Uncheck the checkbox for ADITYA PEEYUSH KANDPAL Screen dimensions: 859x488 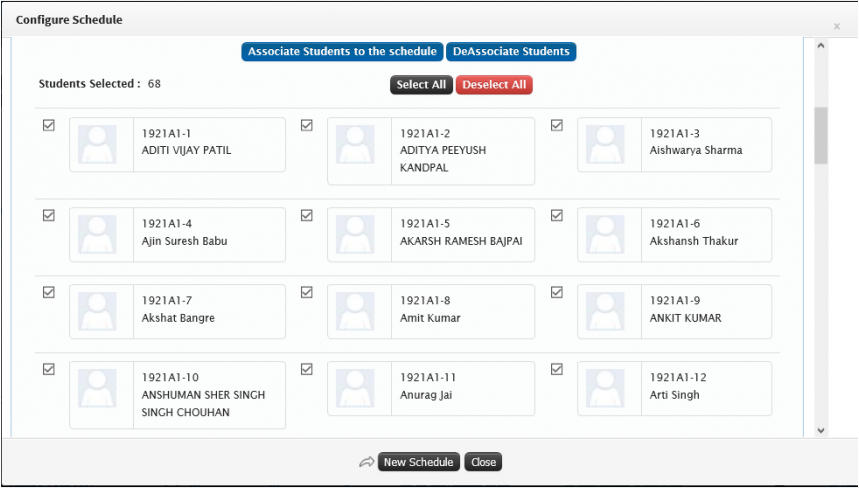[307, 125]
